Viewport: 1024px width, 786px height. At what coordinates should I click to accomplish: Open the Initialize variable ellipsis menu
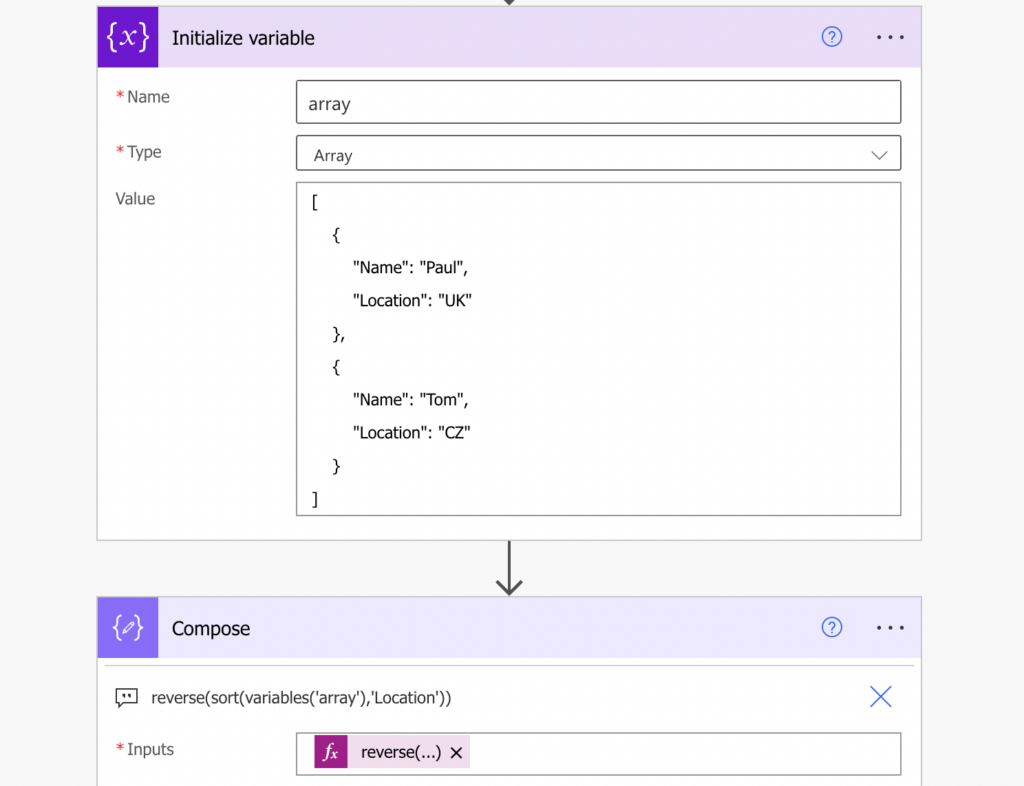click(889, 37)
